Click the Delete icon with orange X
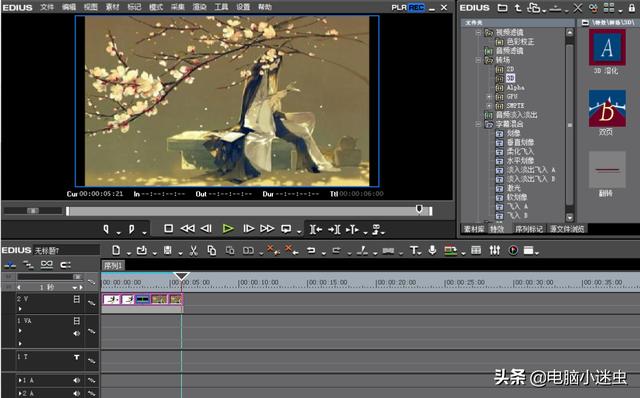Viewport: 640px width, 398px height. [x=272, y=250]
